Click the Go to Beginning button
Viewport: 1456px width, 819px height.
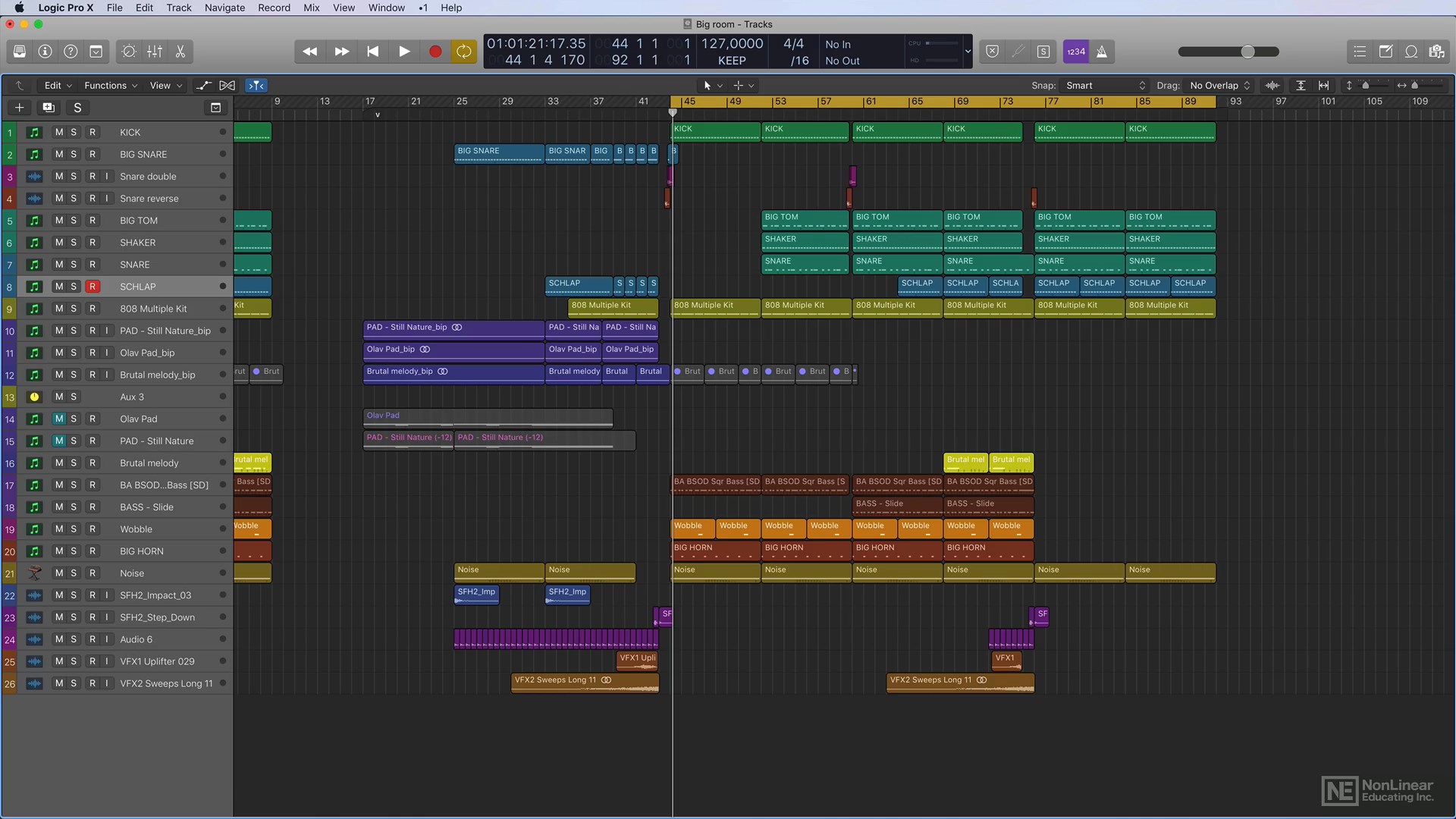[372, 52]
